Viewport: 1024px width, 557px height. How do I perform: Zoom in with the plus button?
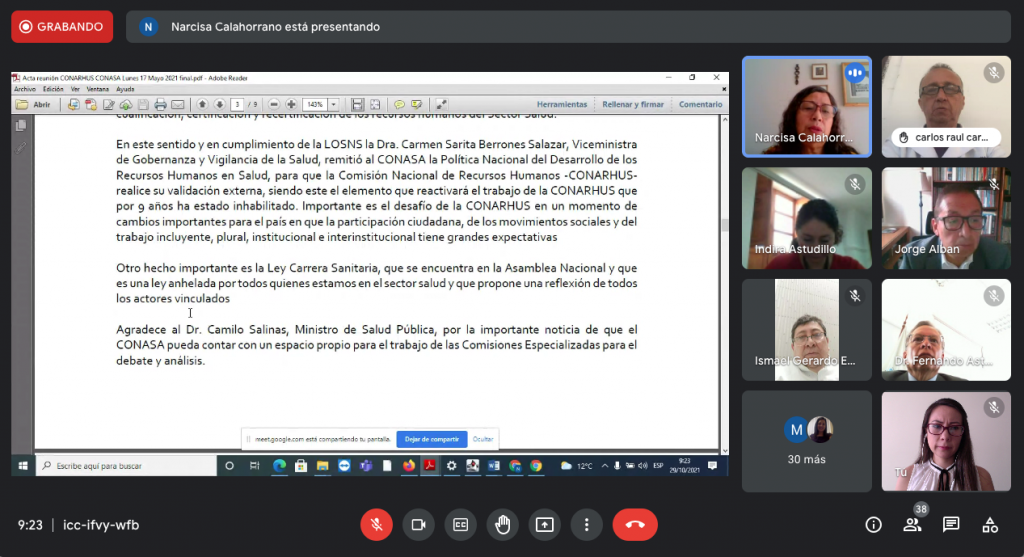[291, 104]
